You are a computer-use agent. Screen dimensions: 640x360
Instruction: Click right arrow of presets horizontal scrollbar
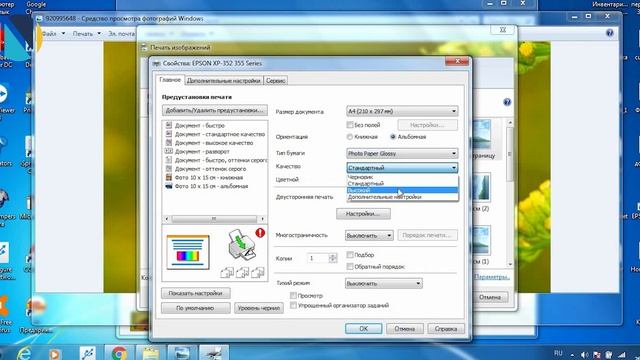263,219
